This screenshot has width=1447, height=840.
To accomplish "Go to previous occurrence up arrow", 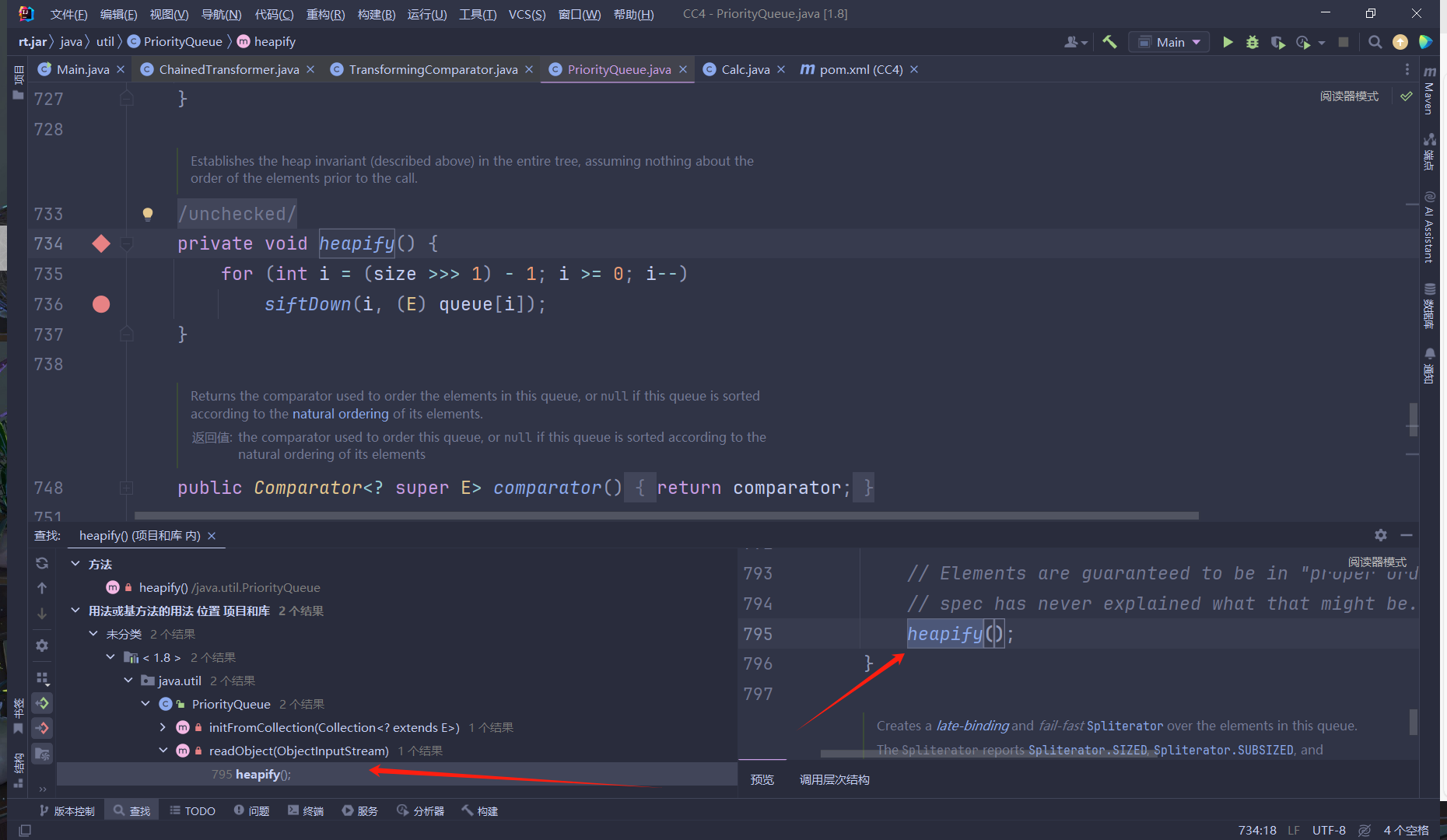I will pos(42,588).
